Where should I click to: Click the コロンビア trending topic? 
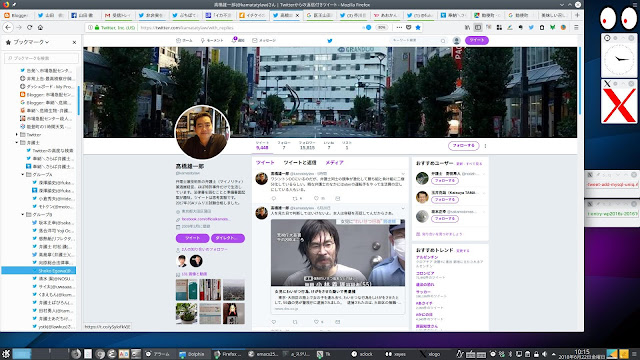(x=425, y=273)
